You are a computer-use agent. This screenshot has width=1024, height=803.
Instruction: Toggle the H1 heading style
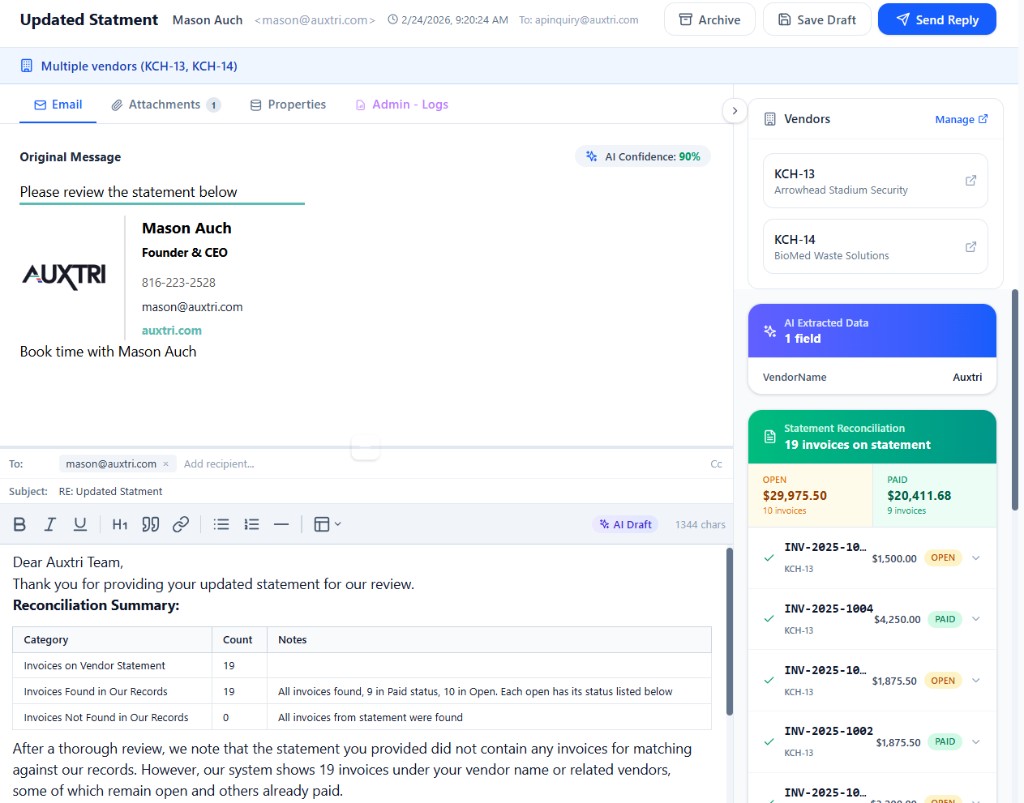pyautogui.click(x=119, y=523)
